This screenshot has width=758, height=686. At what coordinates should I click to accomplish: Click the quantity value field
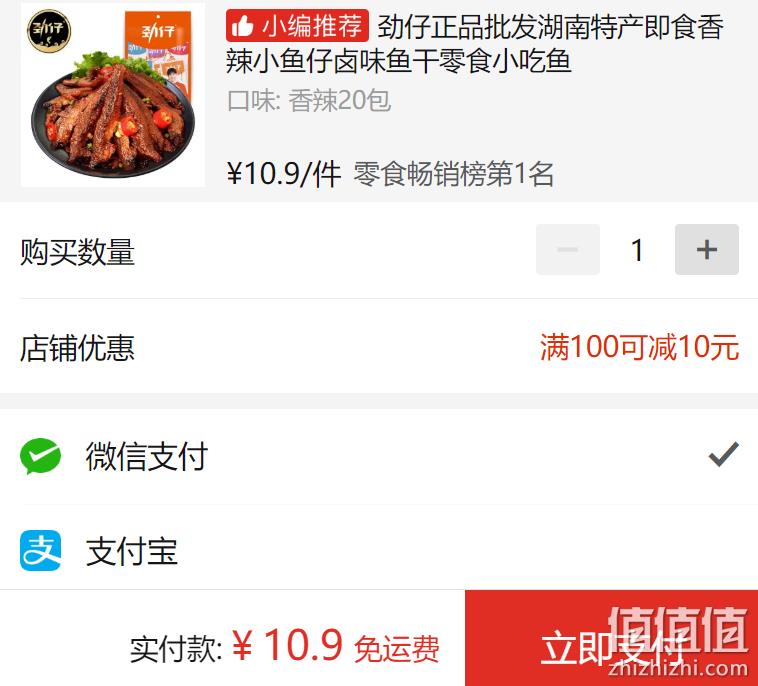[637, 250]
